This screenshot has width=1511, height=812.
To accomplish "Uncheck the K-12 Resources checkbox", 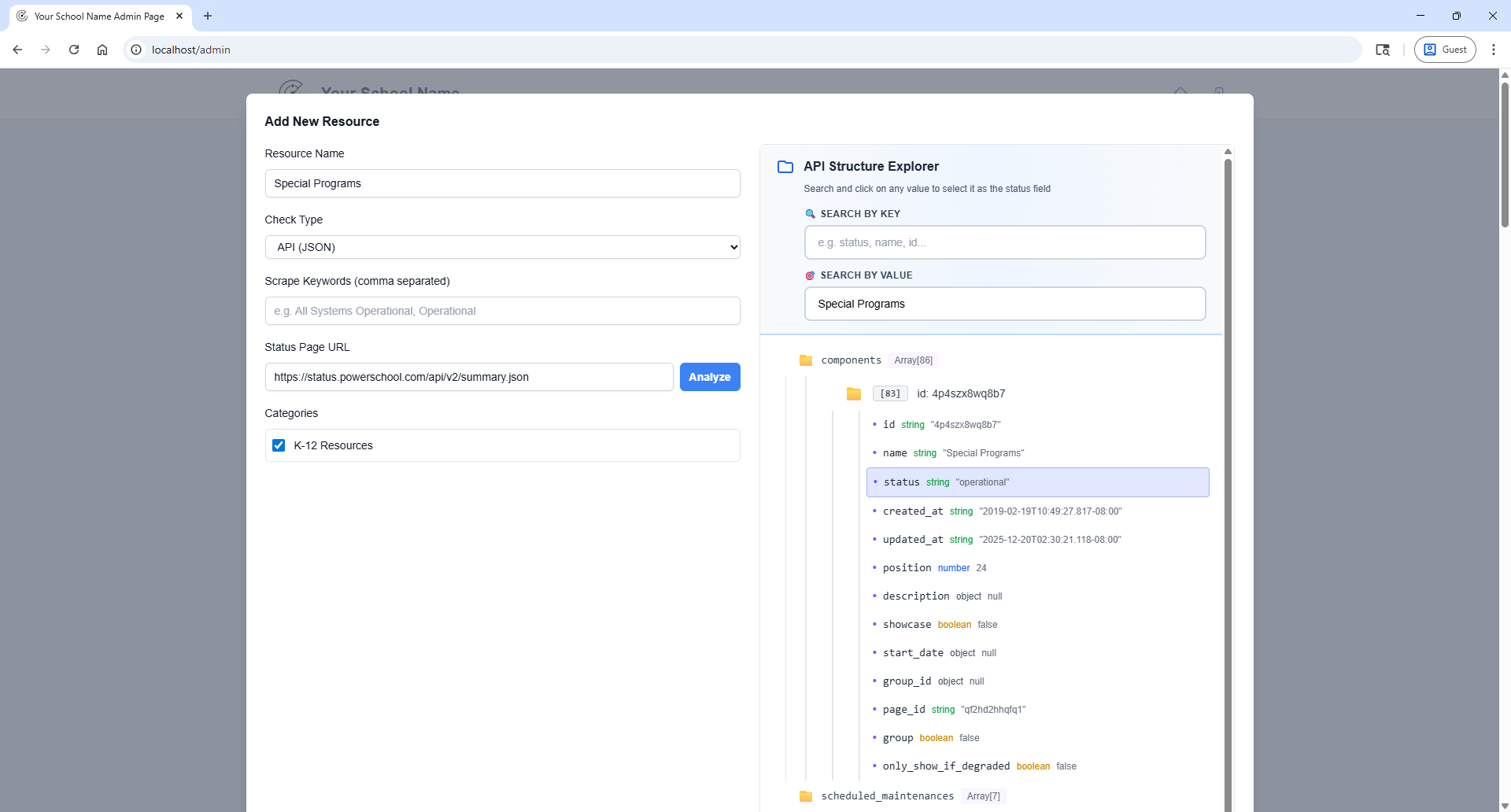I will (279, 445).
